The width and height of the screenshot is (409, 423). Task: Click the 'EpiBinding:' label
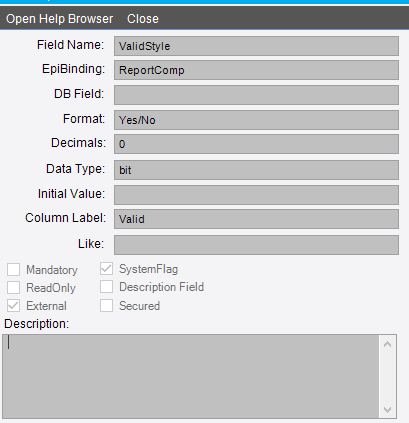click(x=73, y=69)
